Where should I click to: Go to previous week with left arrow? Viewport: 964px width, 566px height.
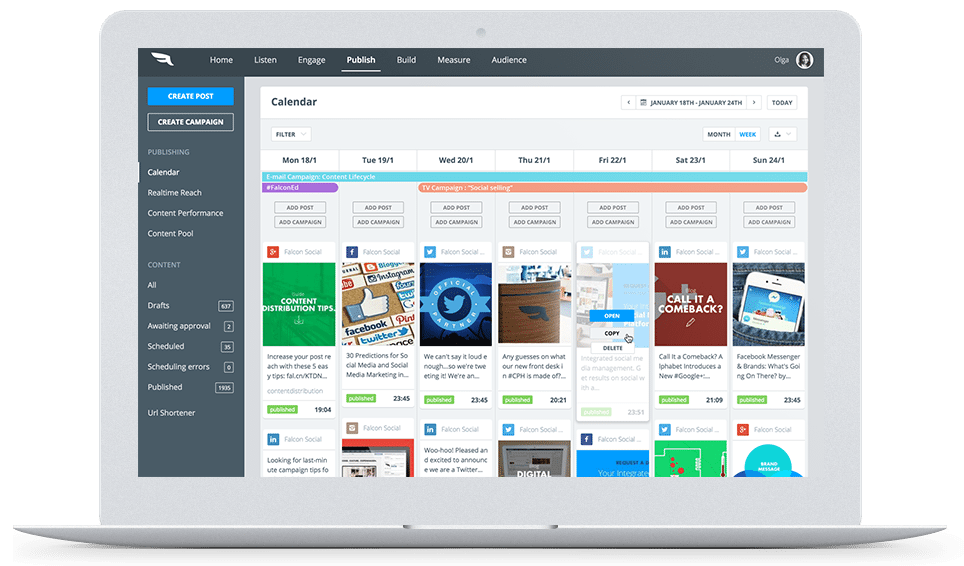point(627,102)
